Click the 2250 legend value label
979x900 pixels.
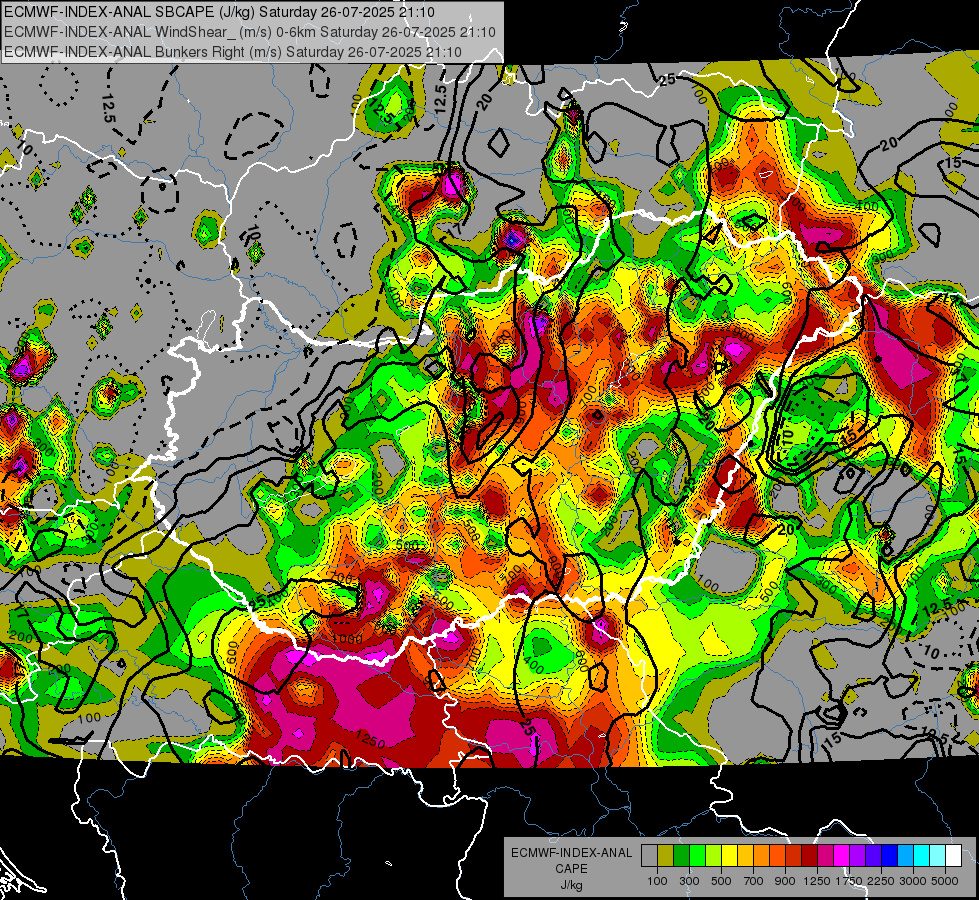[882, 881]
